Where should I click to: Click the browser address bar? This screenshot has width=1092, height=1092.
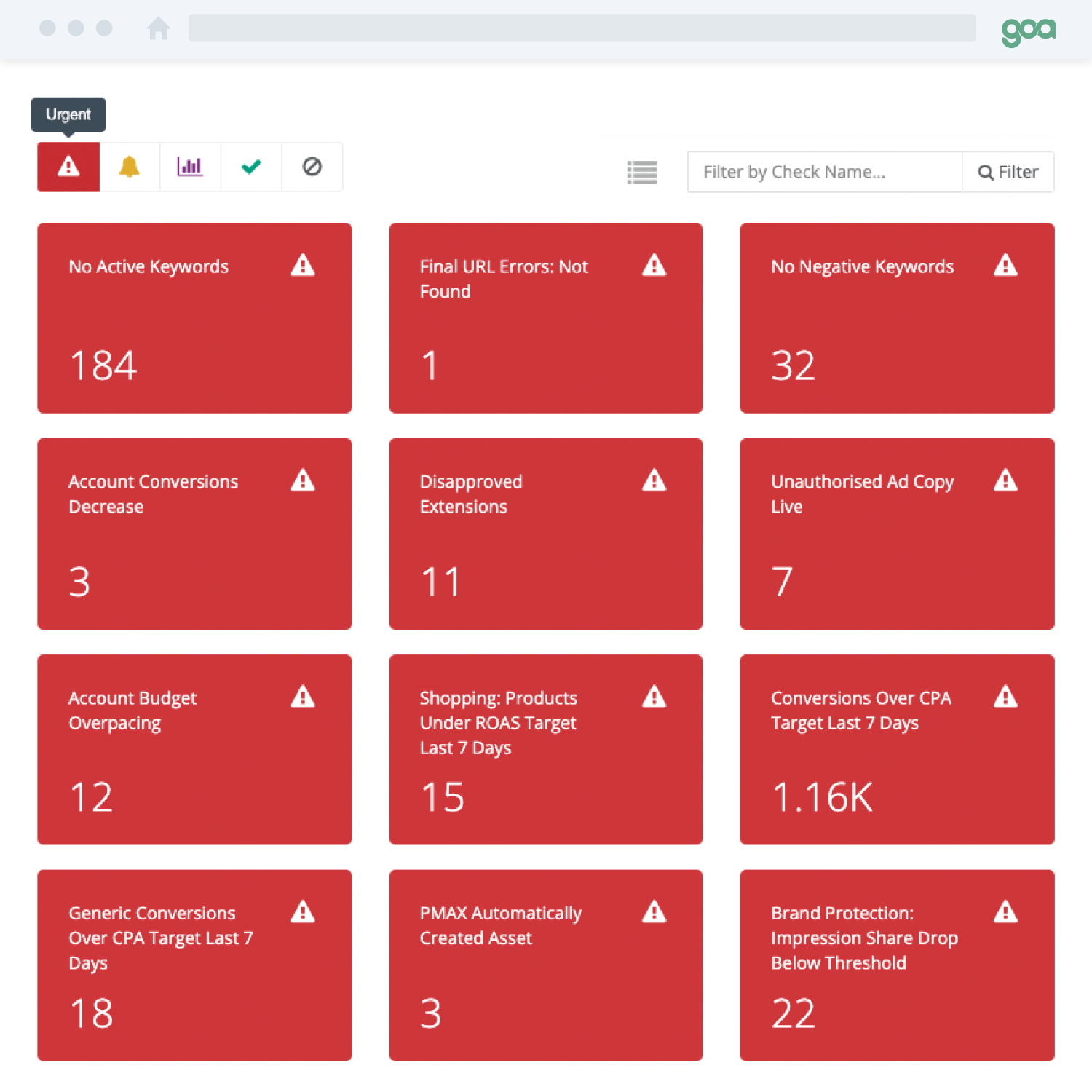pyautogui.click(x=582, y=29)
